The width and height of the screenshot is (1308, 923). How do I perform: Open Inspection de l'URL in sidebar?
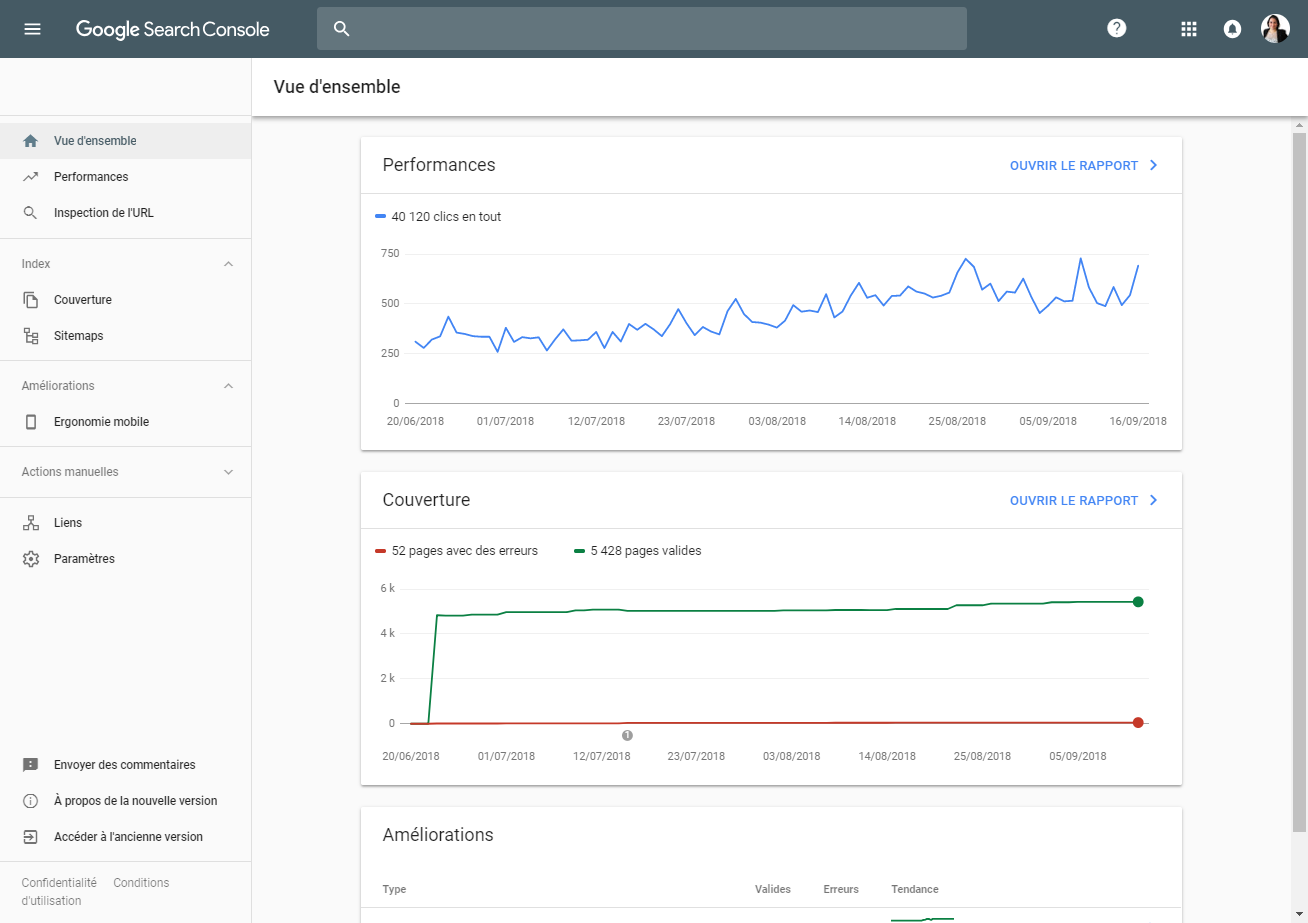126,213
